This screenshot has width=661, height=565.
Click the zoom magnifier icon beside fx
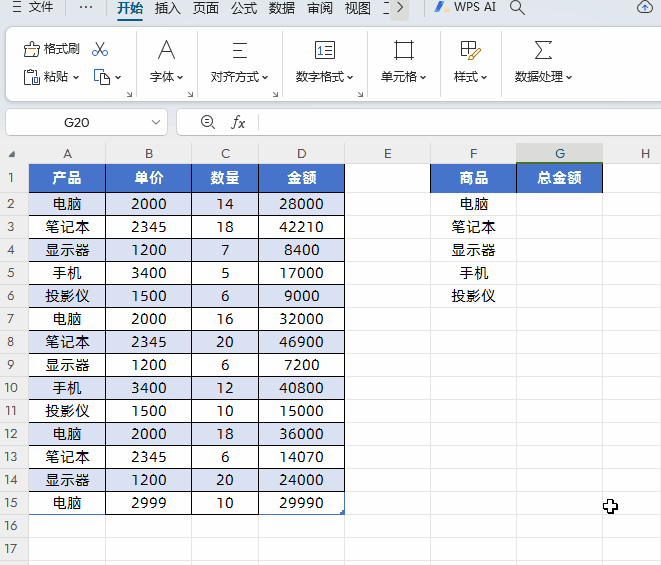(x=208, y=122)
